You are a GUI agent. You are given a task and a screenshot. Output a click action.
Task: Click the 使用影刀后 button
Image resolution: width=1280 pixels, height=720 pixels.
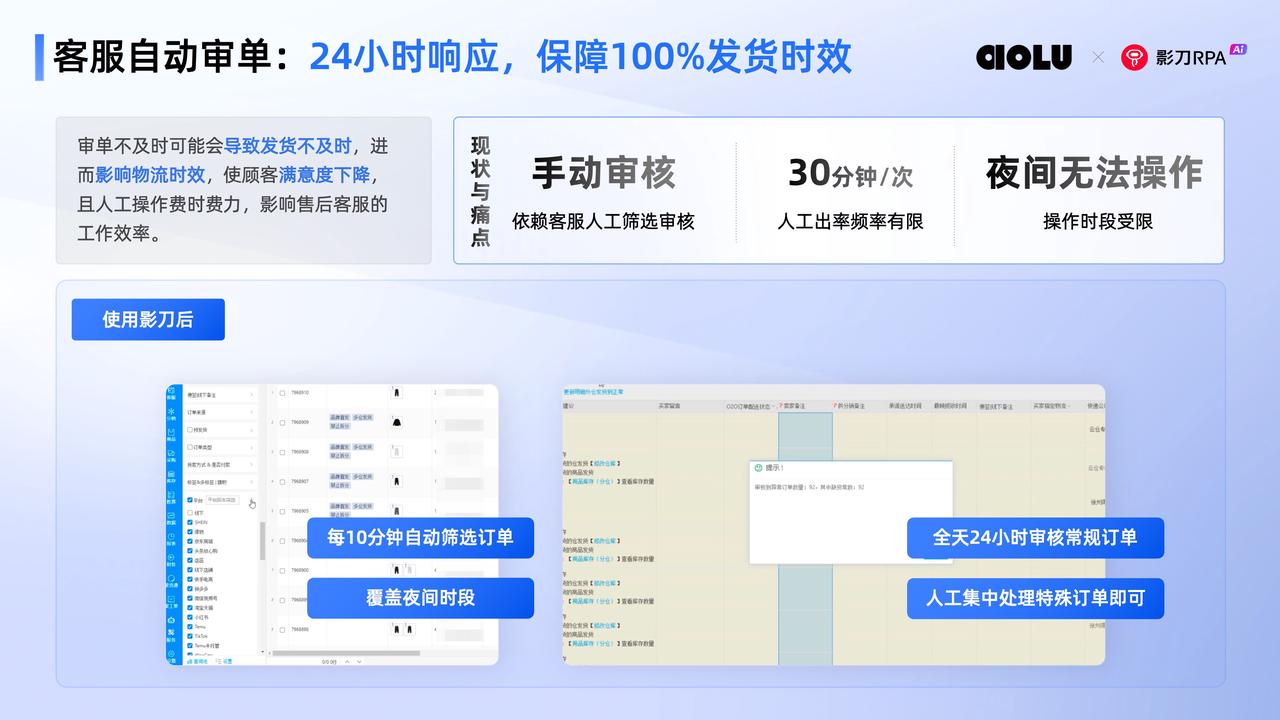148,320
